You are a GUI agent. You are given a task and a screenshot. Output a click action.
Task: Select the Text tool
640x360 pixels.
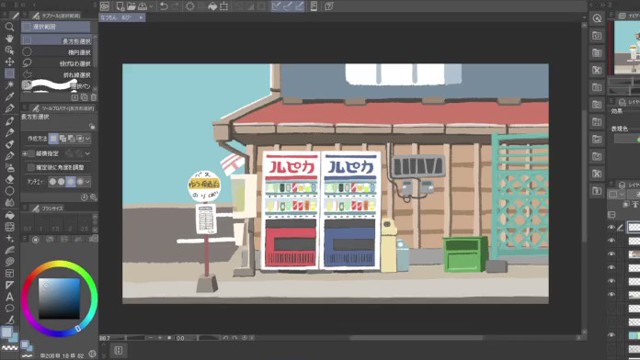coord(9,297)
